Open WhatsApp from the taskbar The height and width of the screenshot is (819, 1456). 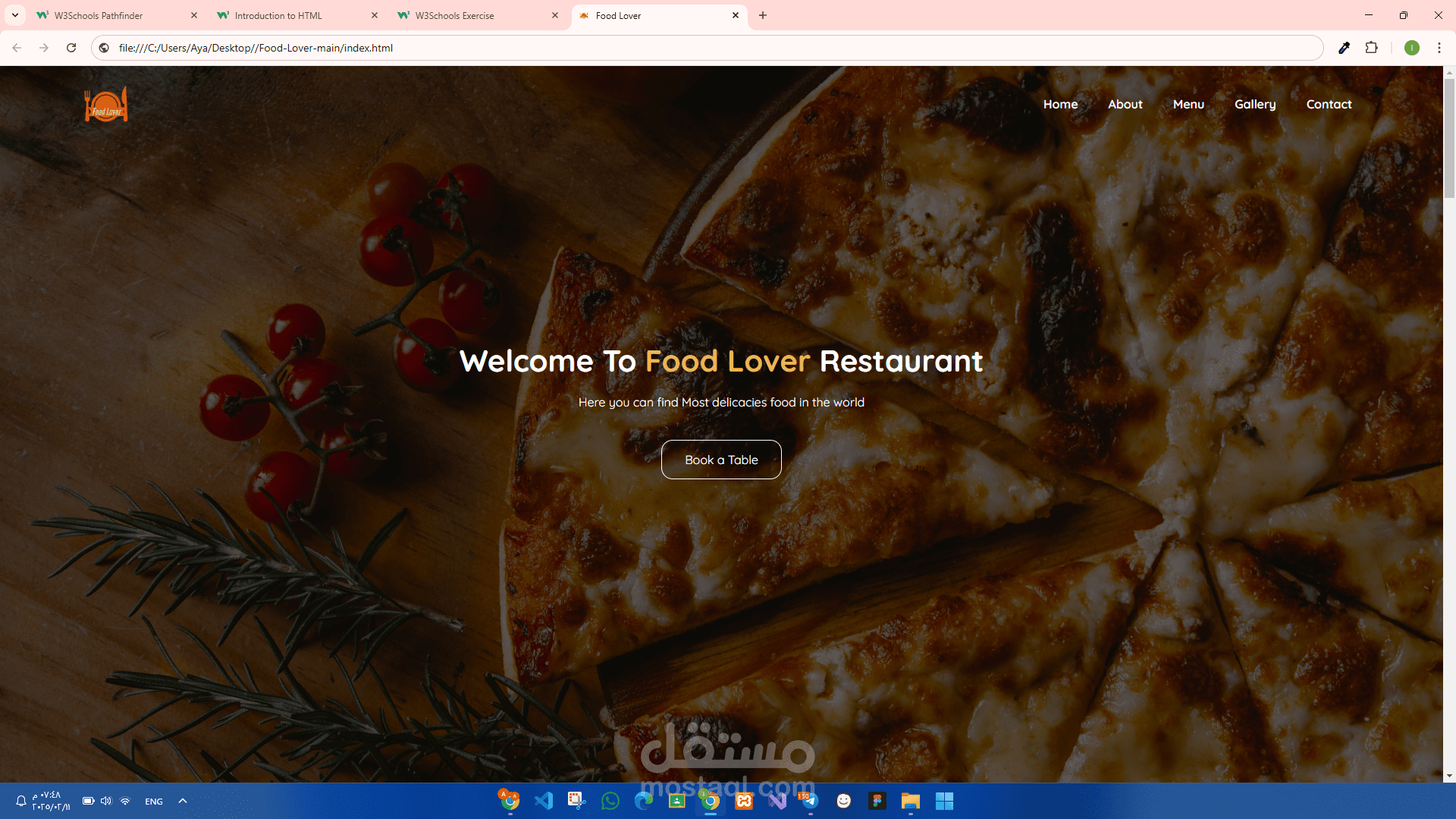pos(610,801)
